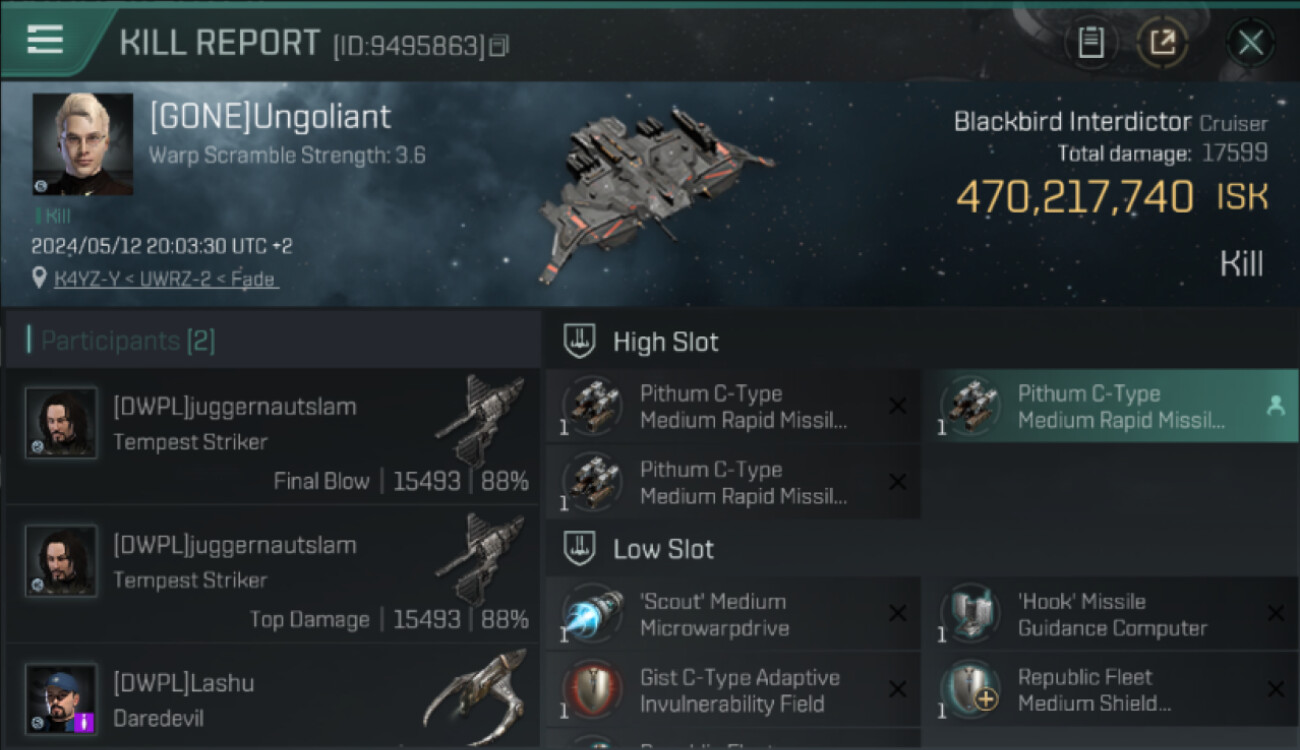
Task: Click the clipboard icon in the header
Action: [1091, 42]
